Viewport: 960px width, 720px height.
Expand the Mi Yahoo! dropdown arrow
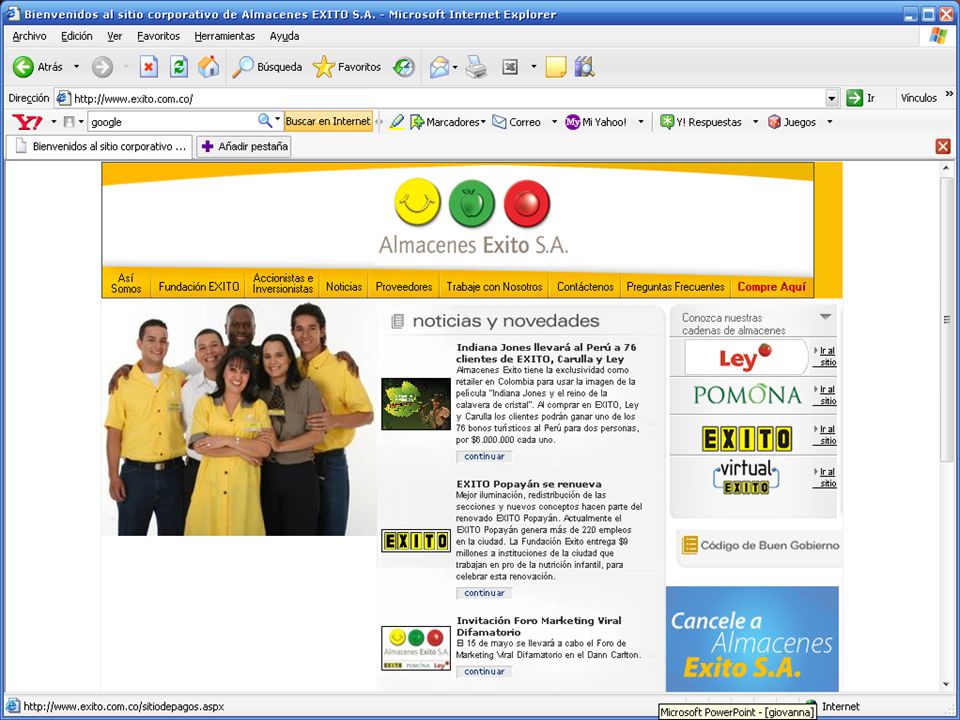tap(641, 122)
